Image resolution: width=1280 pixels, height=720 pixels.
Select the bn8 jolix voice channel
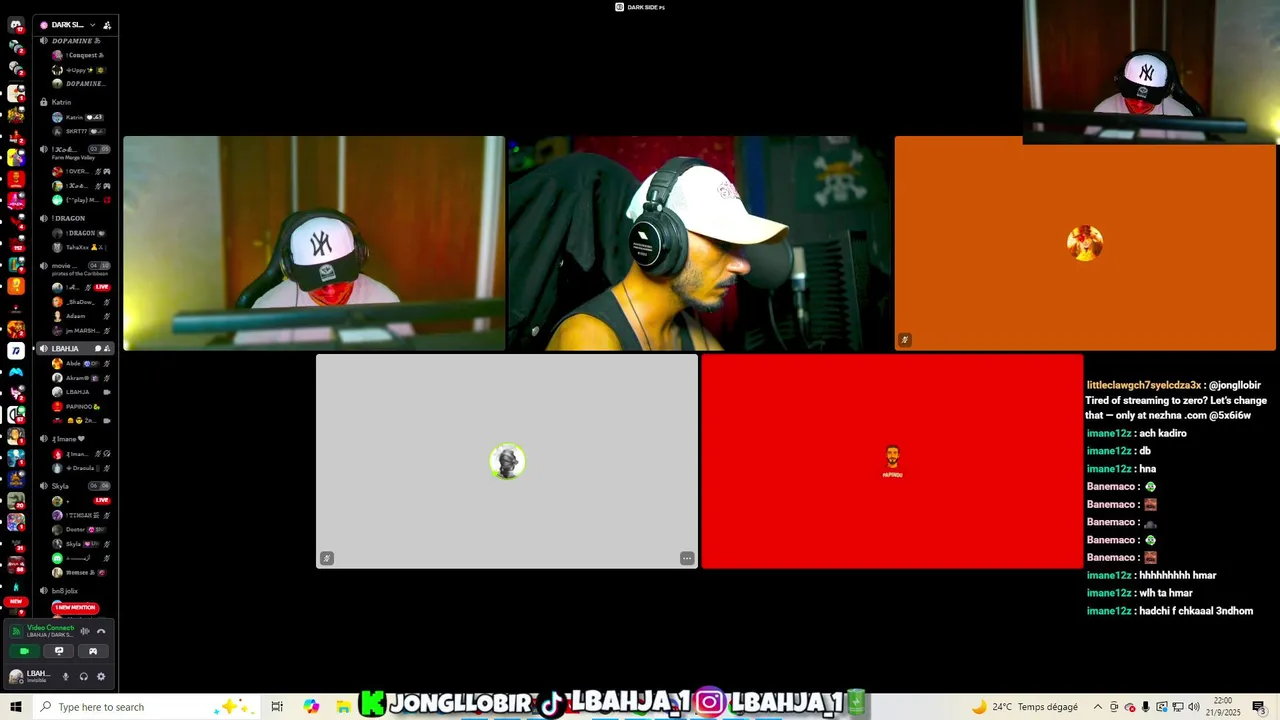click(x=76, y=591)
